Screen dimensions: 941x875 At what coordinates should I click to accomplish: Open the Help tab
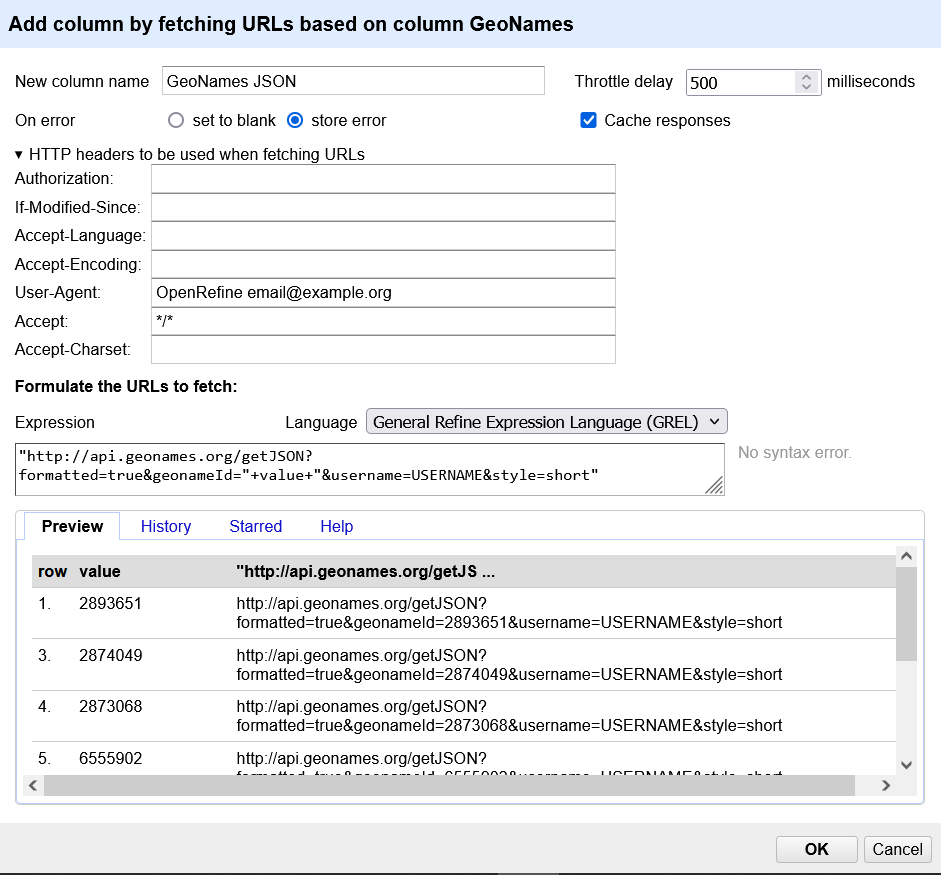(x=336, y=526)
